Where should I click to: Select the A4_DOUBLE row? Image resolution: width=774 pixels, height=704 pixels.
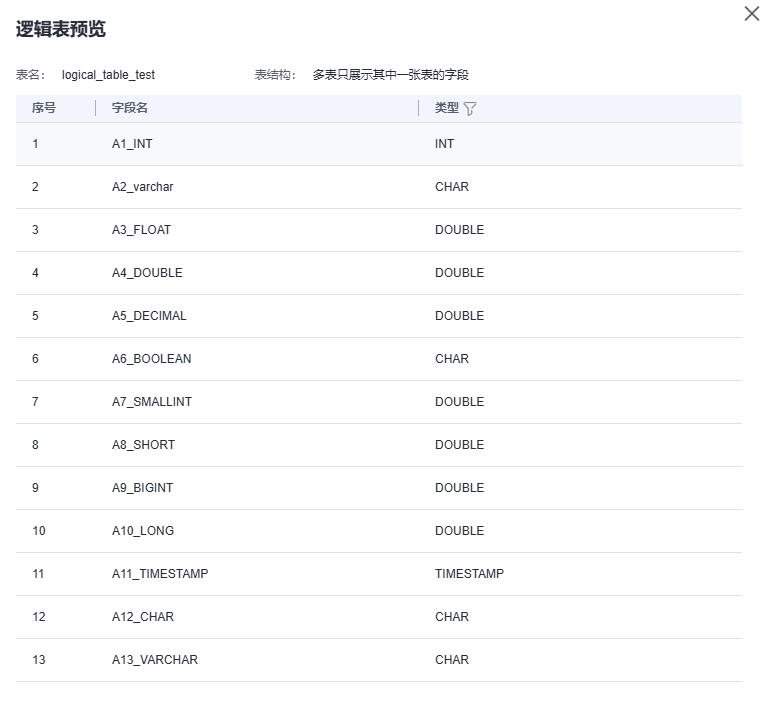tap(379, 273)
